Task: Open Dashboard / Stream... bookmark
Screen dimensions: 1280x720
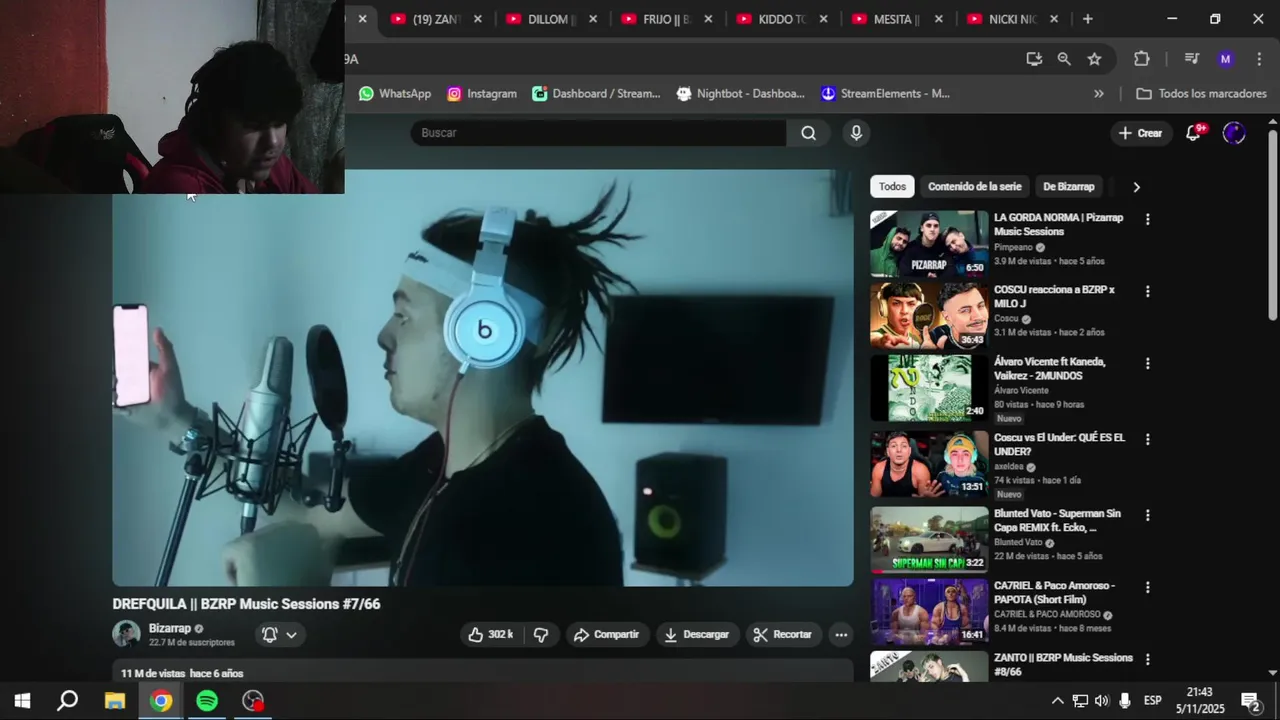Action: [x=596, y=94]
